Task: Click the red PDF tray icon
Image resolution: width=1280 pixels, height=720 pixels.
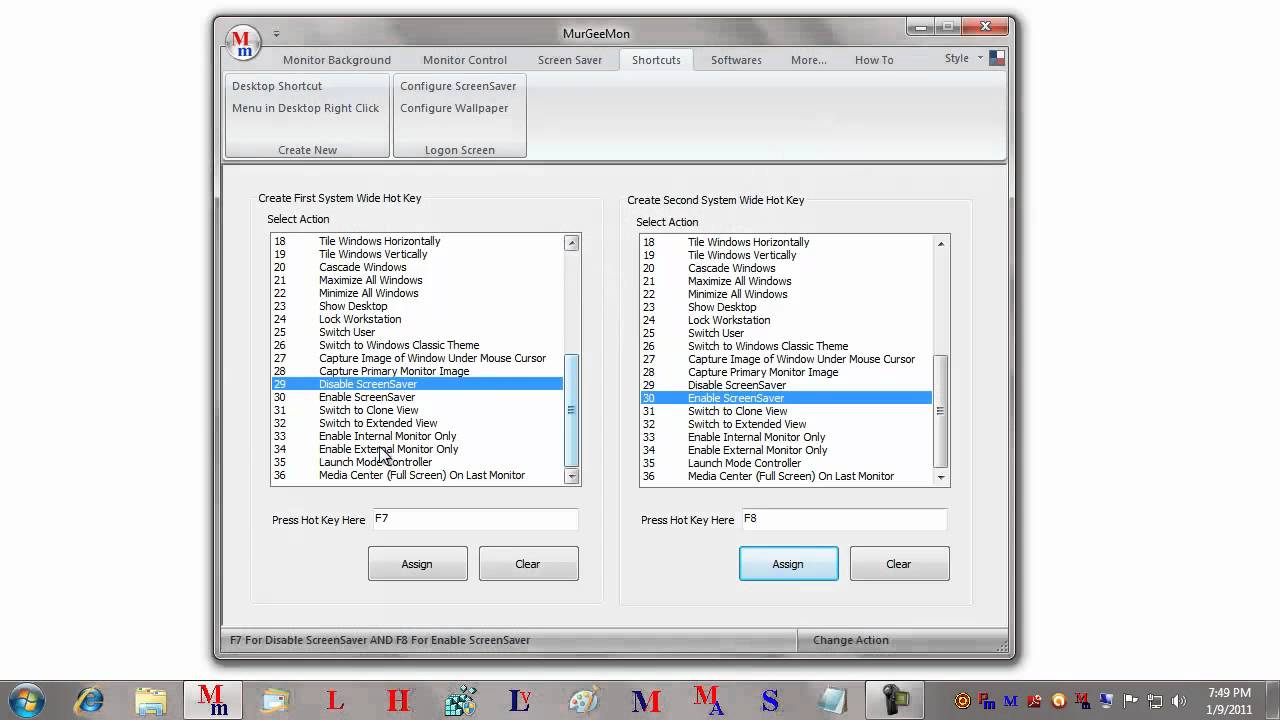Action: point(1035,701)
